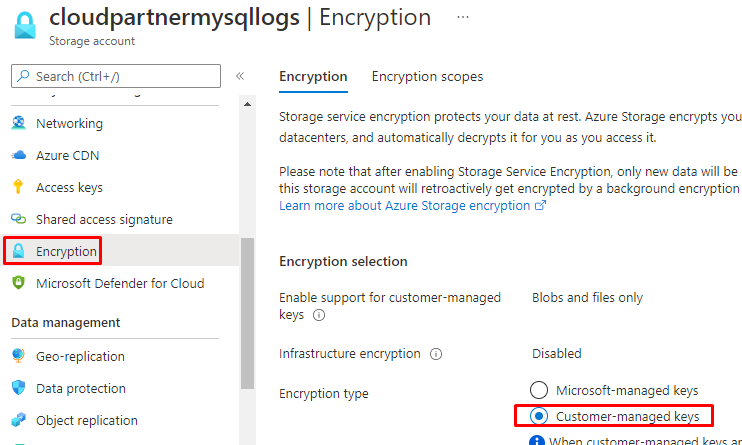
Task: Click the Microsoft Defender for Cloud shield icon
Action: [18, 283]
